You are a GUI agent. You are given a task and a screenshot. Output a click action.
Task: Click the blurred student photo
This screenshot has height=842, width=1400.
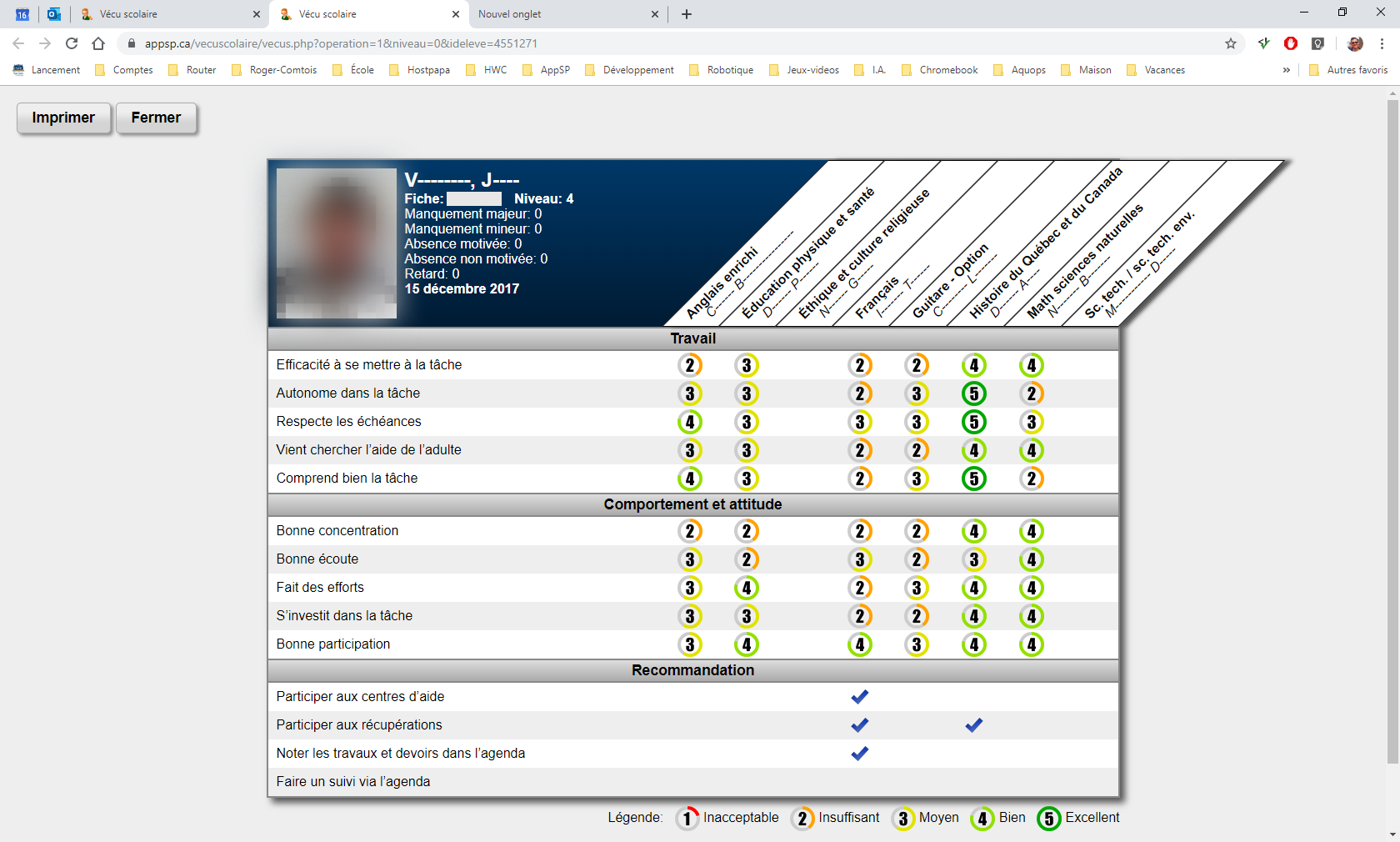click(x=337, y=243)
